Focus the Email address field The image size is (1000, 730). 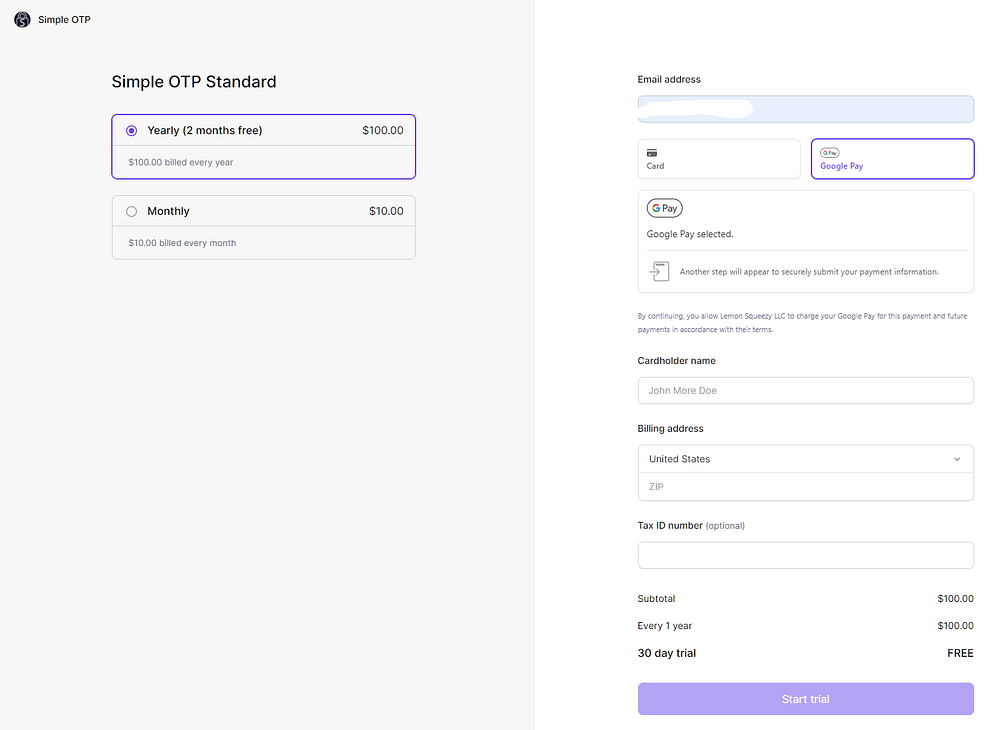tap(805, 109)
